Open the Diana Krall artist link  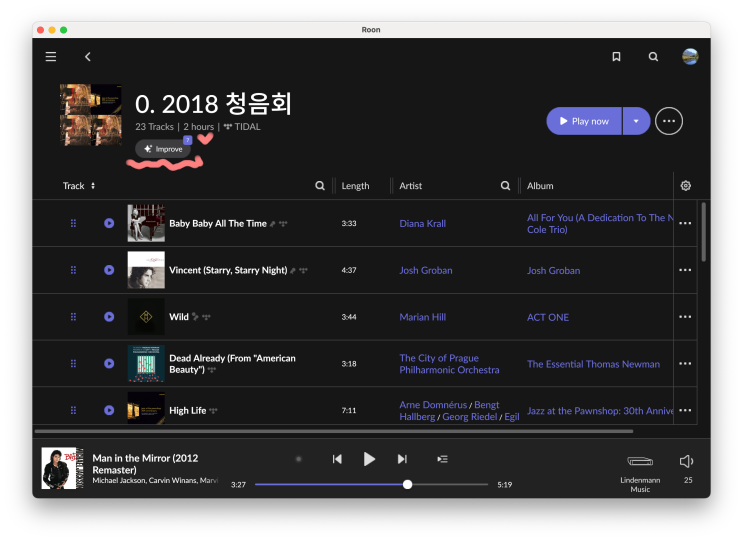tap(423, 224)
